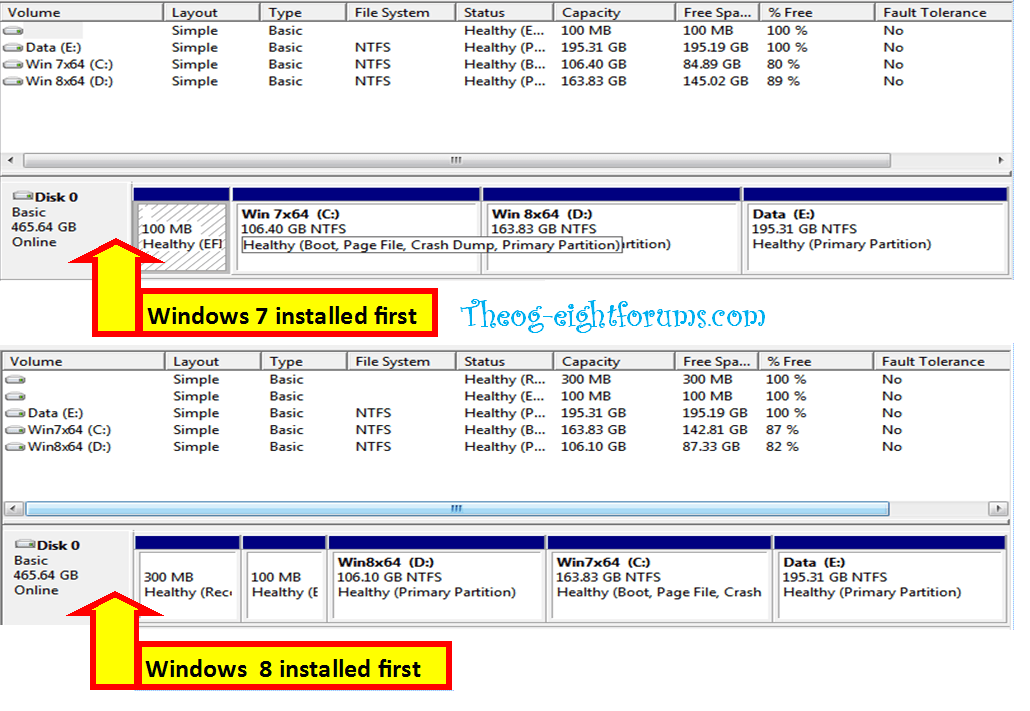Click the volume name 'Win 8x64 (D:)'
This screenshot has width=1030, height=711.
[x=69, y=81]
